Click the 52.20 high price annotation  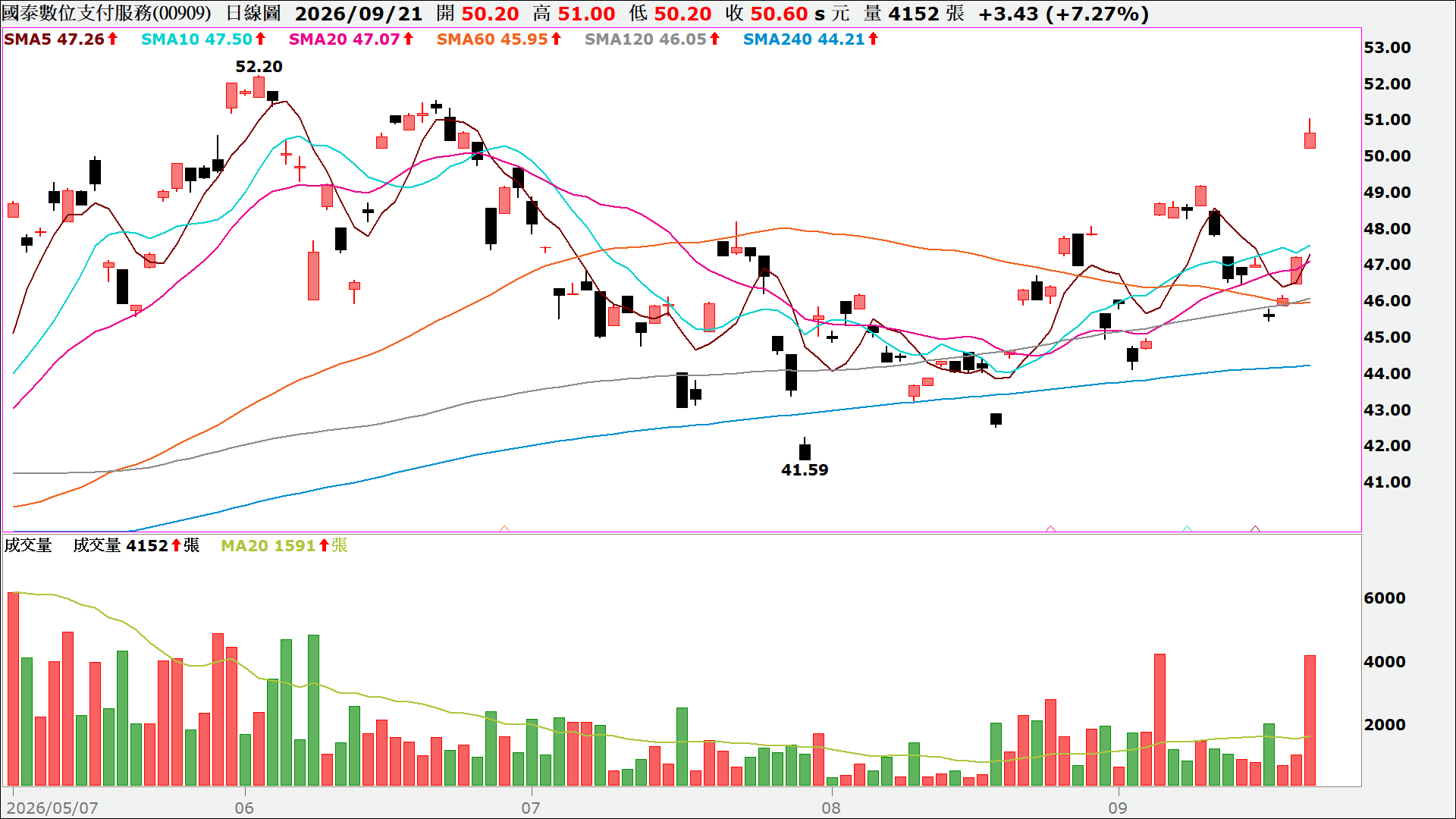259,67
